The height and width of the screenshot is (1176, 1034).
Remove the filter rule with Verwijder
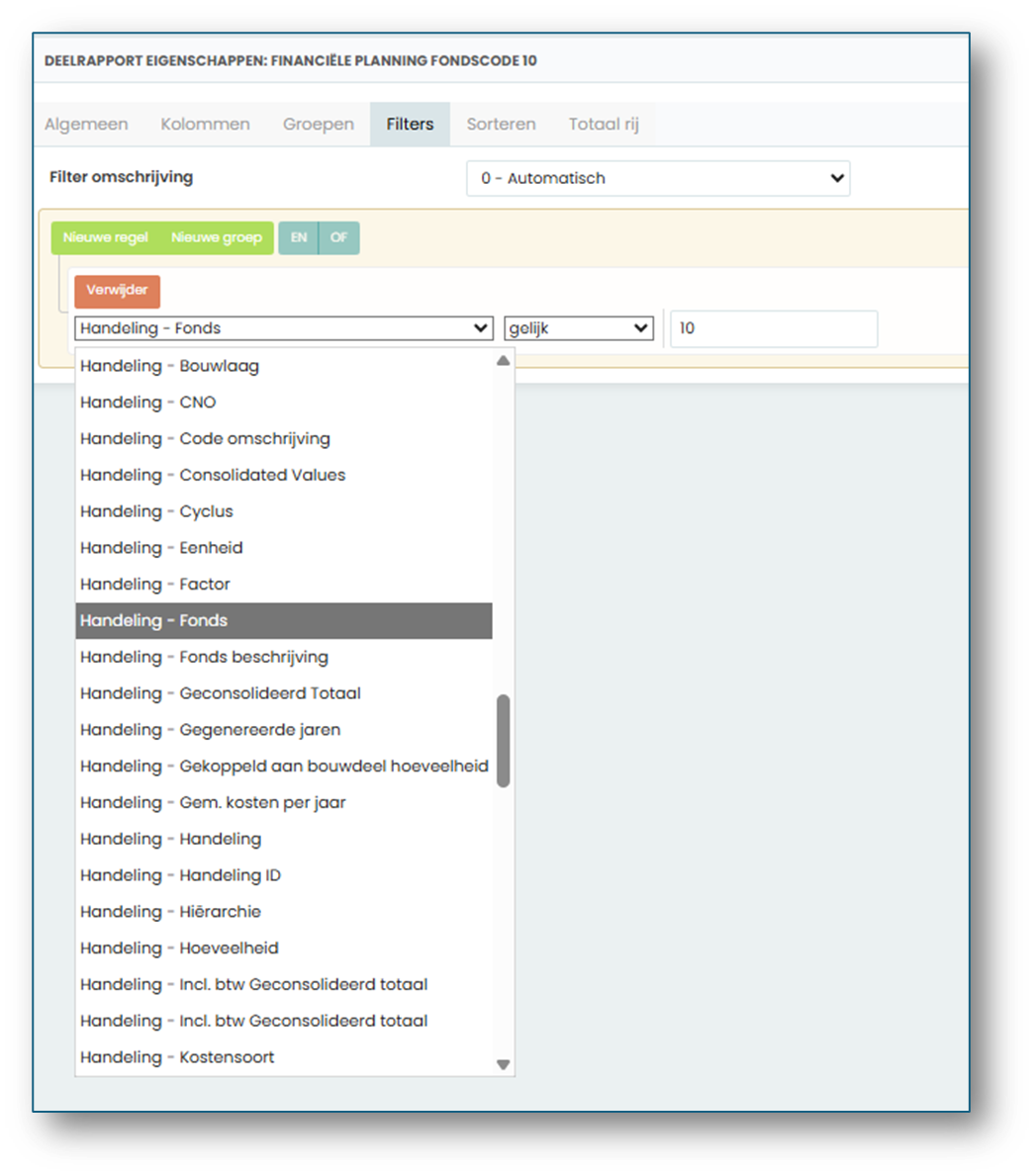pos(117,291)
